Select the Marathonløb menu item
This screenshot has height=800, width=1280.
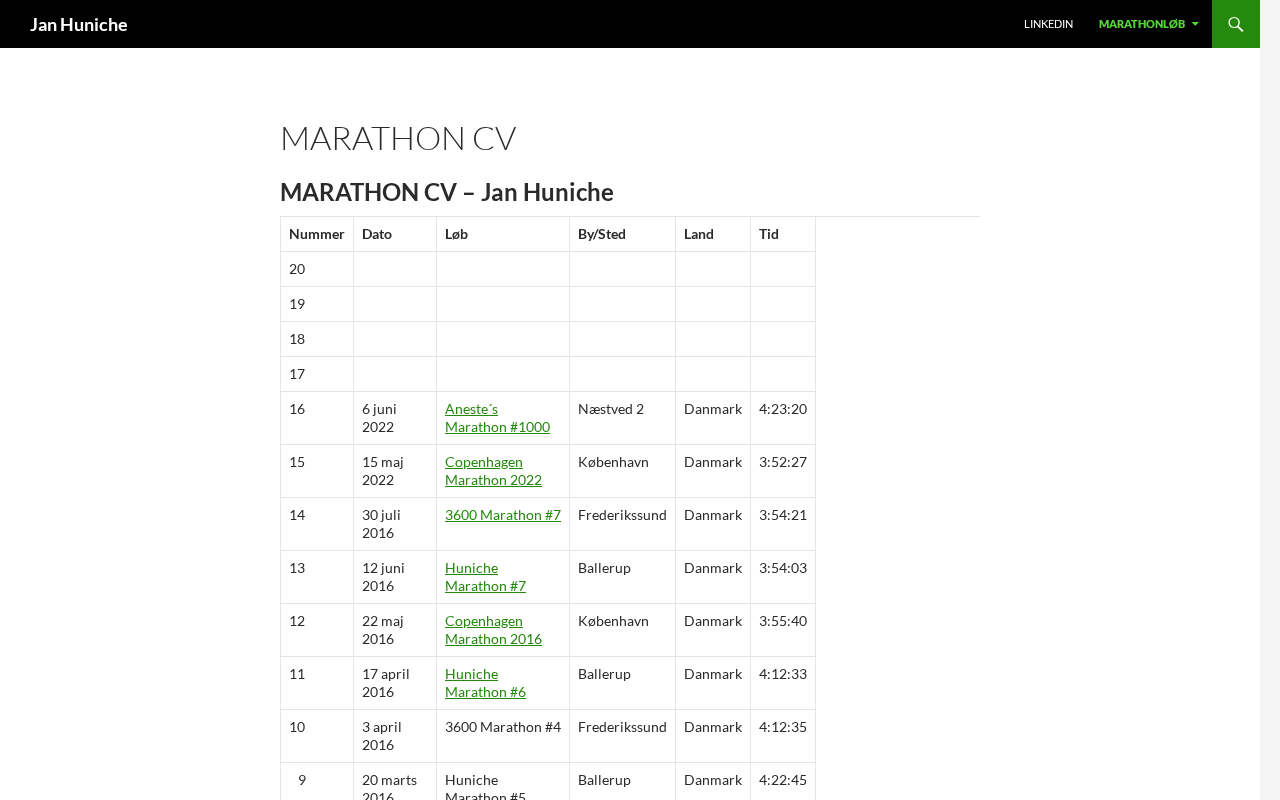[x=1141, y=24]
